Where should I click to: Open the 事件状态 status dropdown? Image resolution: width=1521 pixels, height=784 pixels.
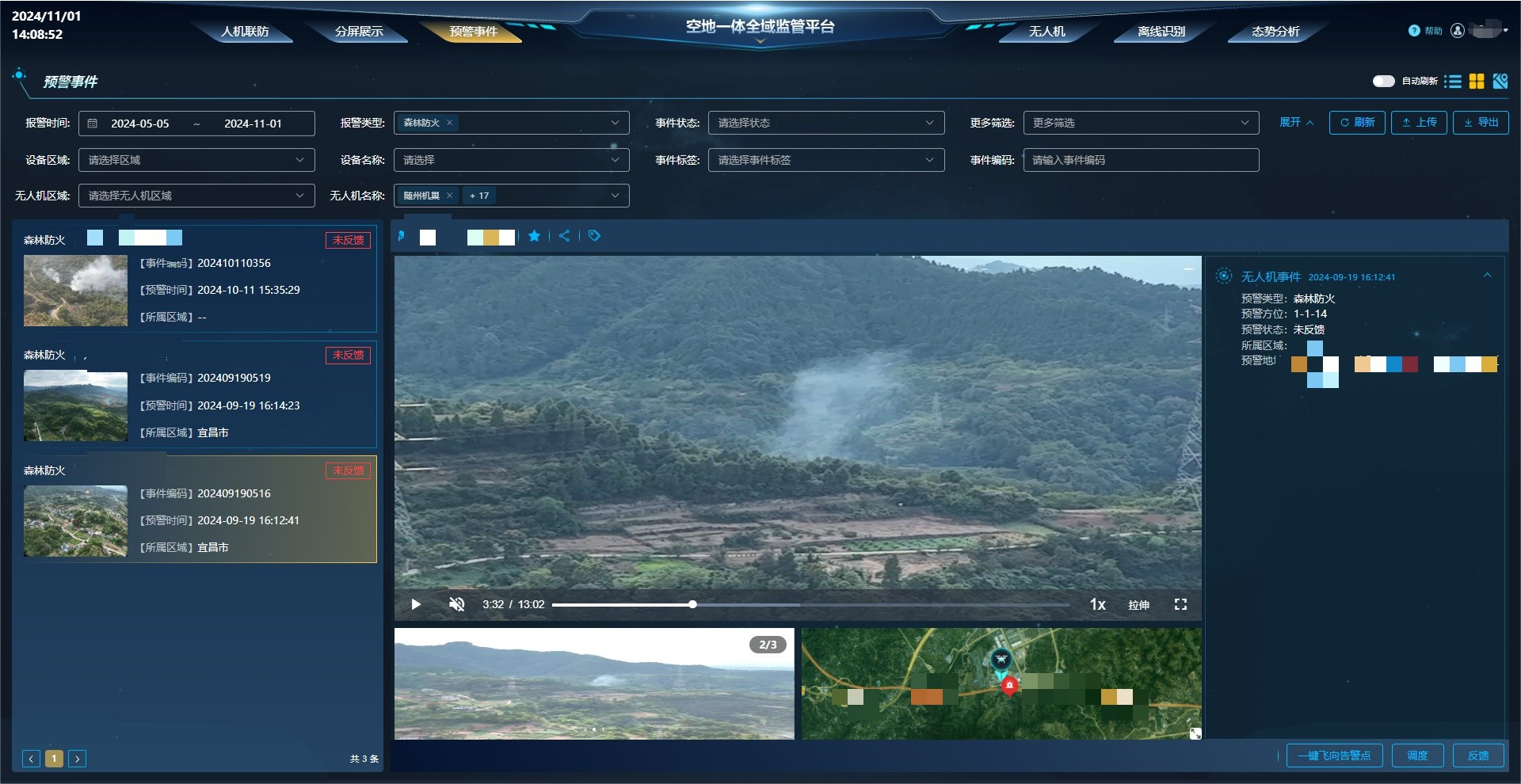click(825, 123)
